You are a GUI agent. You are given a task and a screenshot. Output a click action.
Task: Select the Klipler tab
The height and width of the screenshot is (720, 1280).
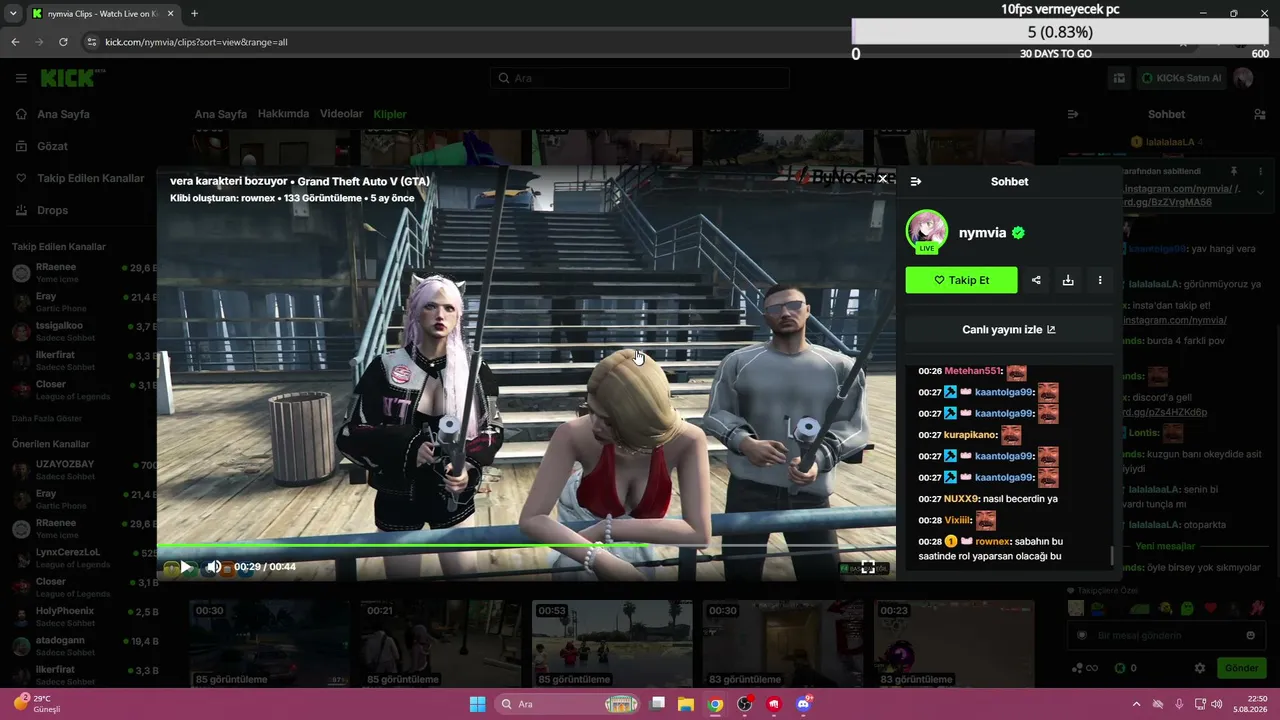390,114
